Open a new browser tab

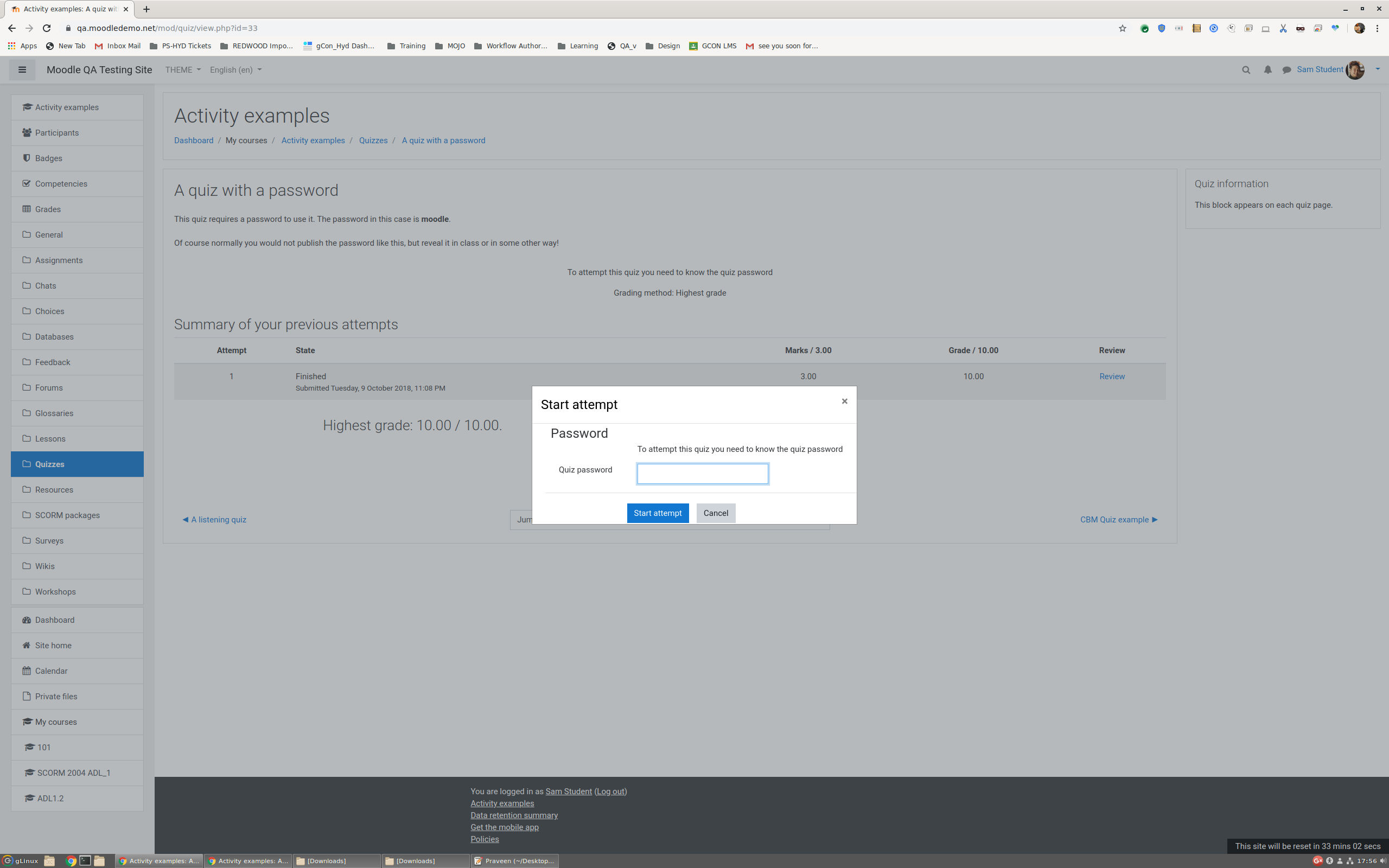point(146,9)
